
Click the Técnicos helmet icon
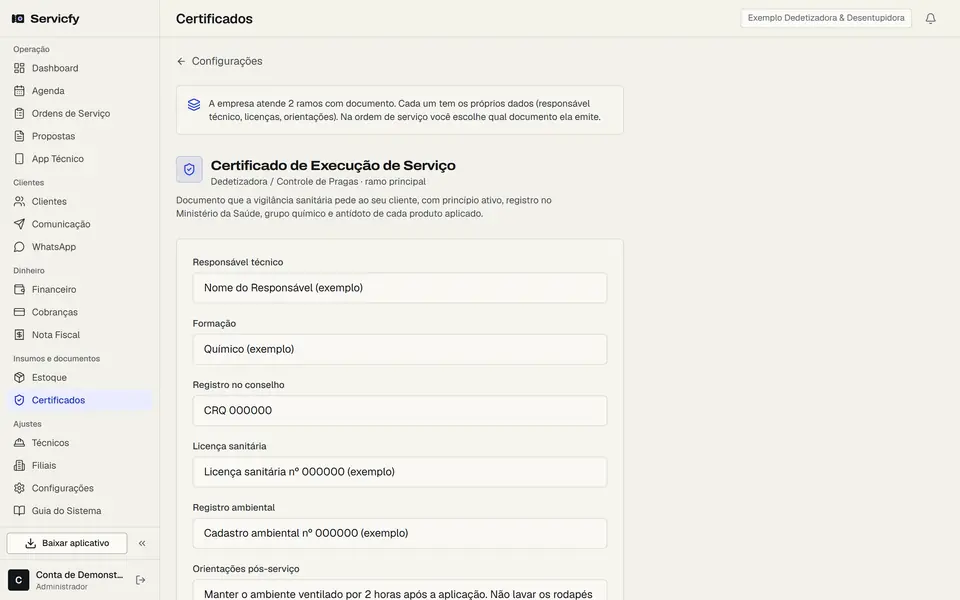click(x=19, y=443)
